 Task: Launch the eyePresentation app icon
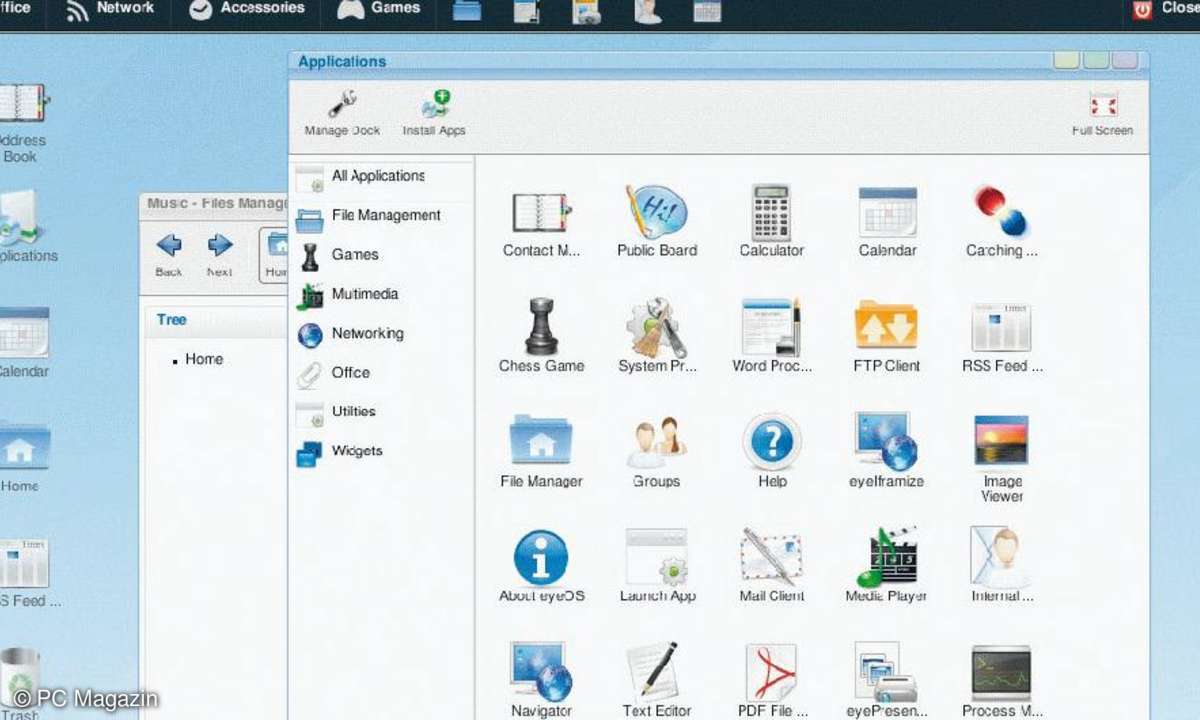(886, 672)
